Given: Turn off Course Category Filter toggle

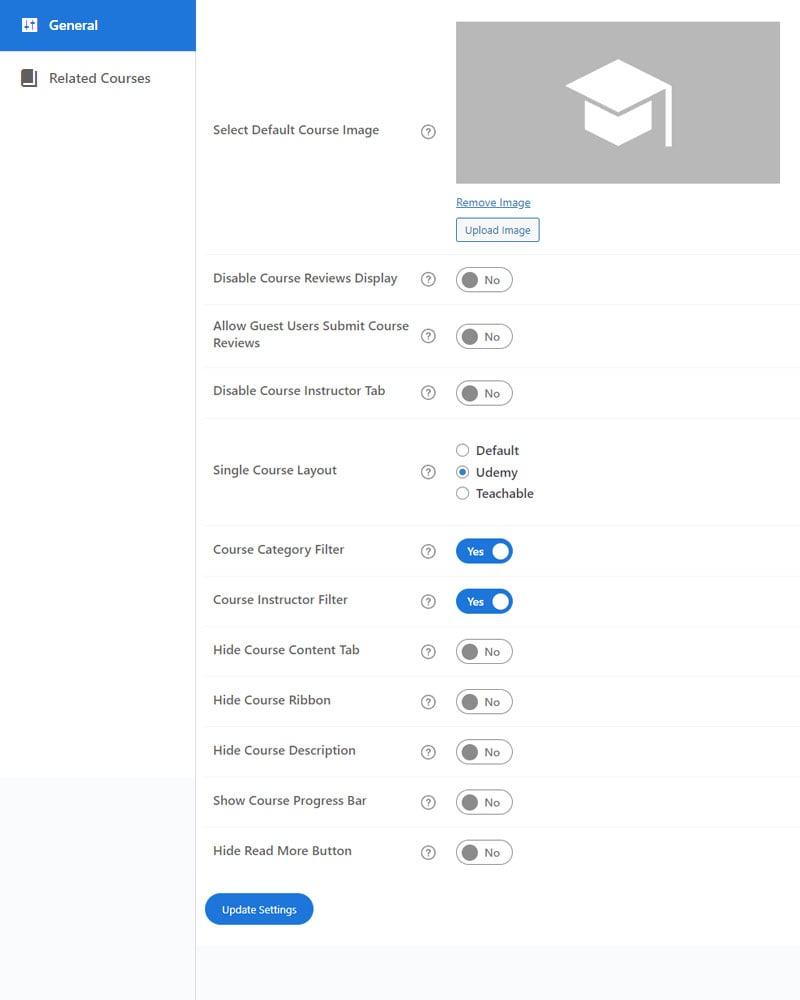Looking at the screenshot, I should [x=484, y=551].
